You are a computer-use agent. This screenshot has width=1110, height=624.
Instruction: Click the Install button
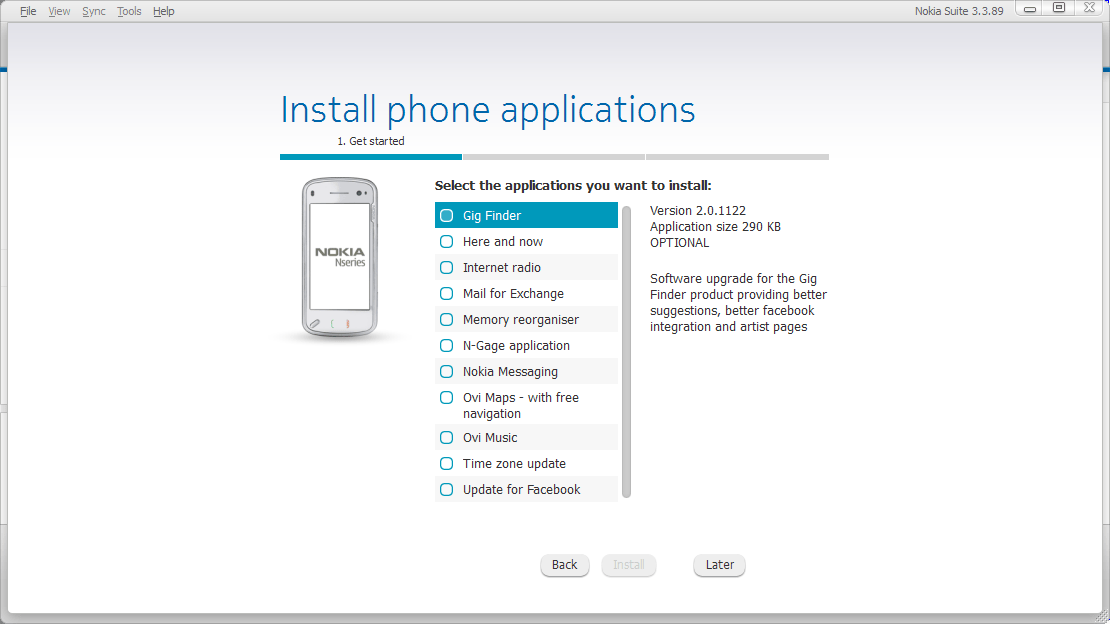(x=629, y=565)
